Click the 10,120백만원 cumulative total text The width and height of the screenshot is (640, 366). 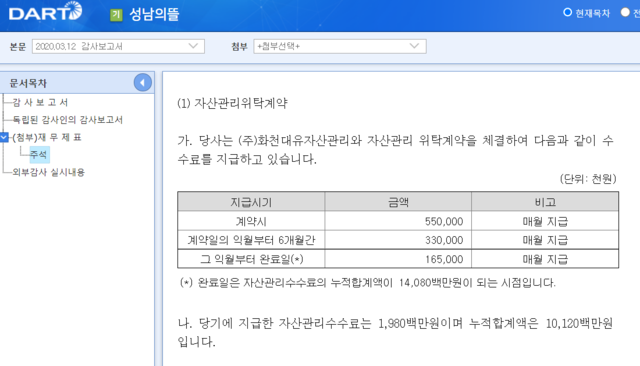tap(579, 324)
